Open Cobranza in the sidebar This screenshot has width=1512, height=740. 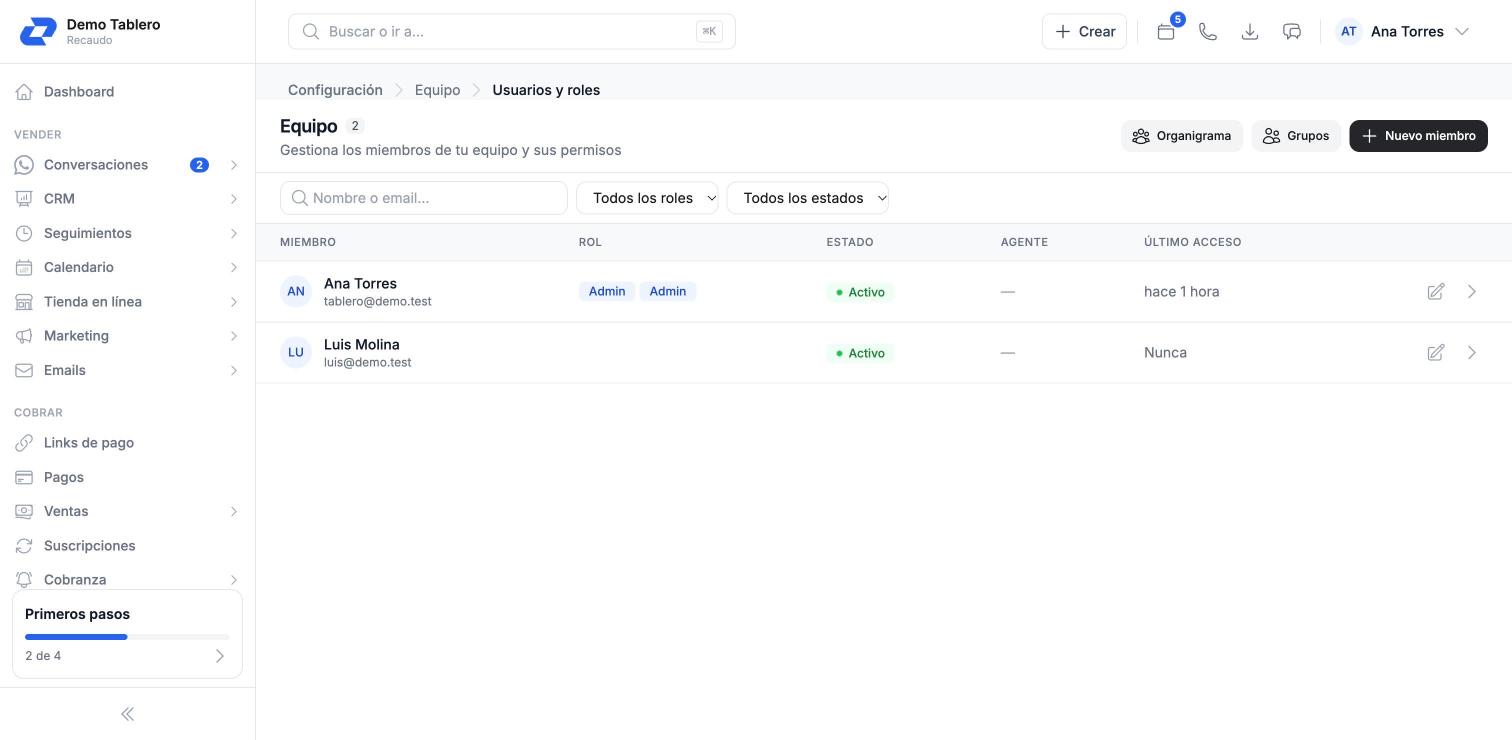(x=127, y=580)
